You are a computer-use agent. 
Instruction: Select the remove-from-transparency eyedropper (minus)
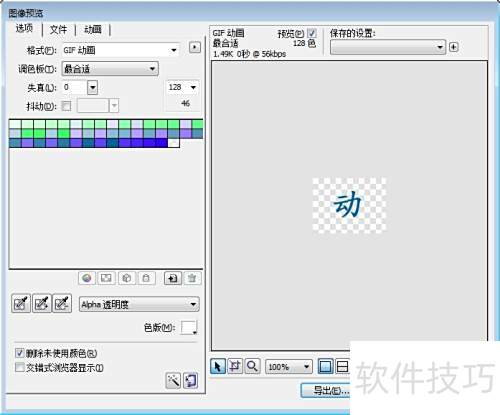(x=62, y=303)
